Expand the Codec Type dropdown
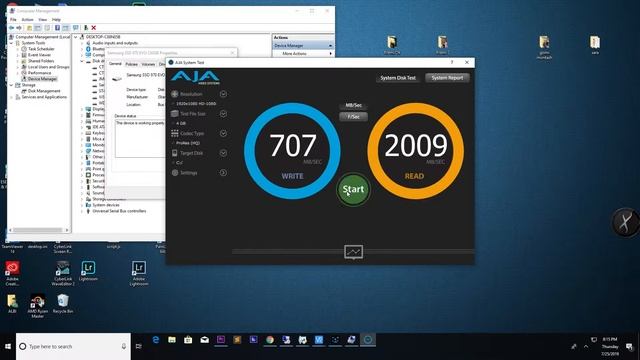Image resolution: width=640 pixels, height=360 pixels. pos(223,133)
